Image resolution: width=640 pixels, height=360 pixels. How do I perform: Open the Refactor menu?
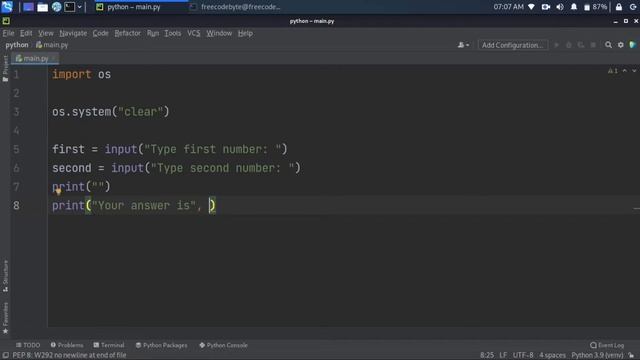click(127, 33)
